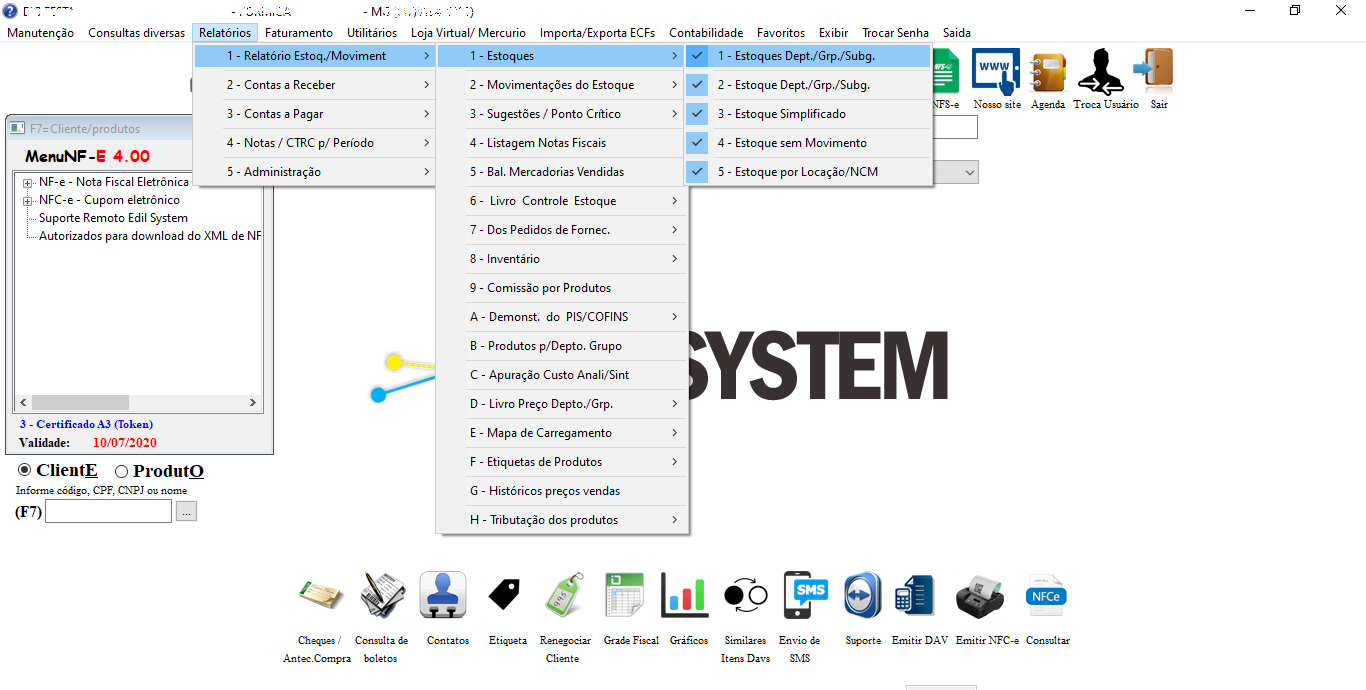Open the Contatos icon

tap(447, 597)
